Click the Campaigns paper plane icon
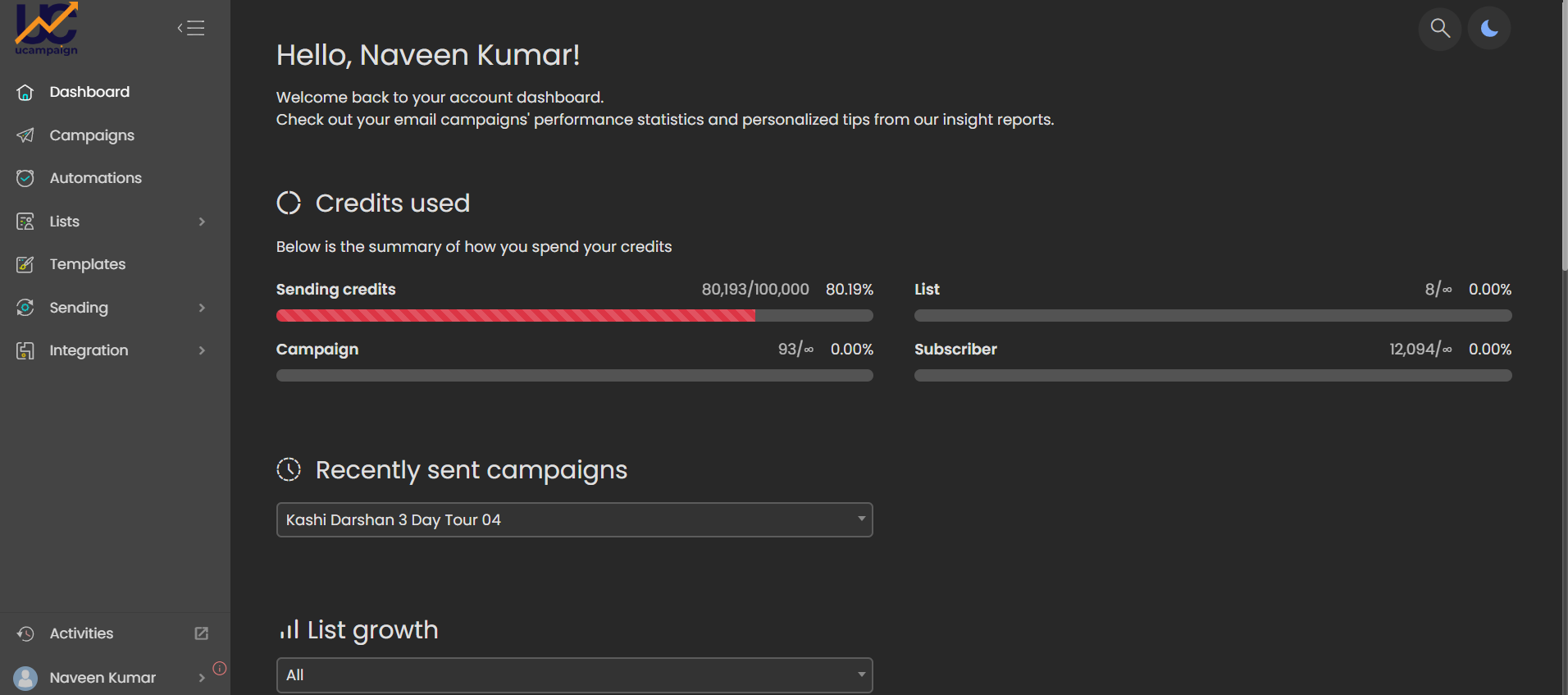 (25, 135)
